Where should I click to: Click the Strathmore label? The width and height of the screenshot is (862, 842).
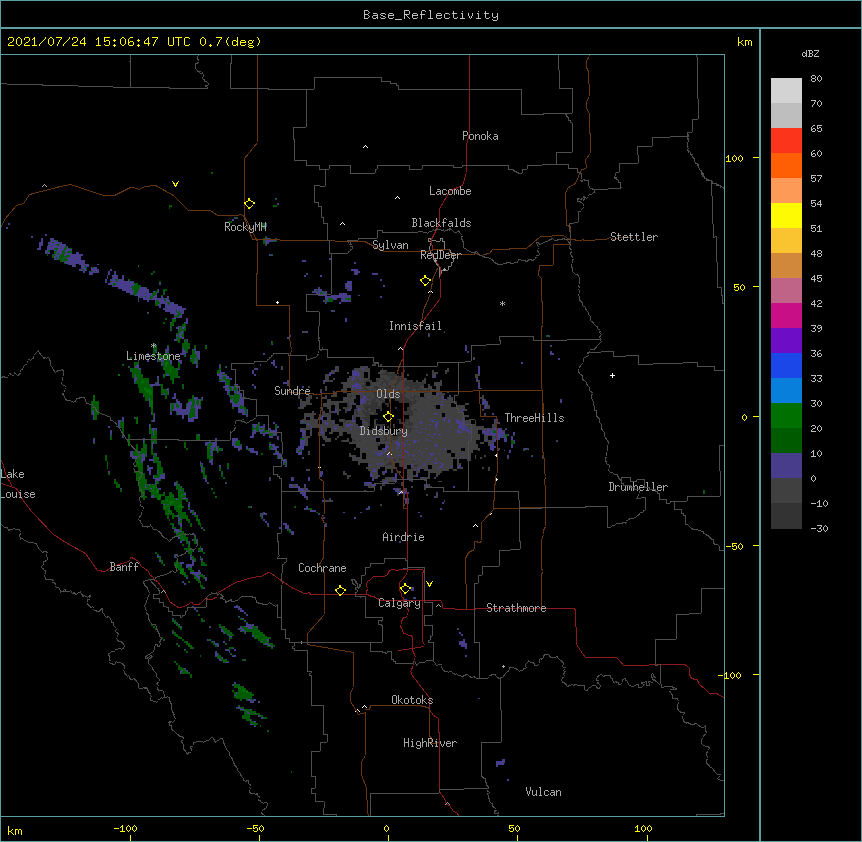pyautogui.click(x=516, y=608)
